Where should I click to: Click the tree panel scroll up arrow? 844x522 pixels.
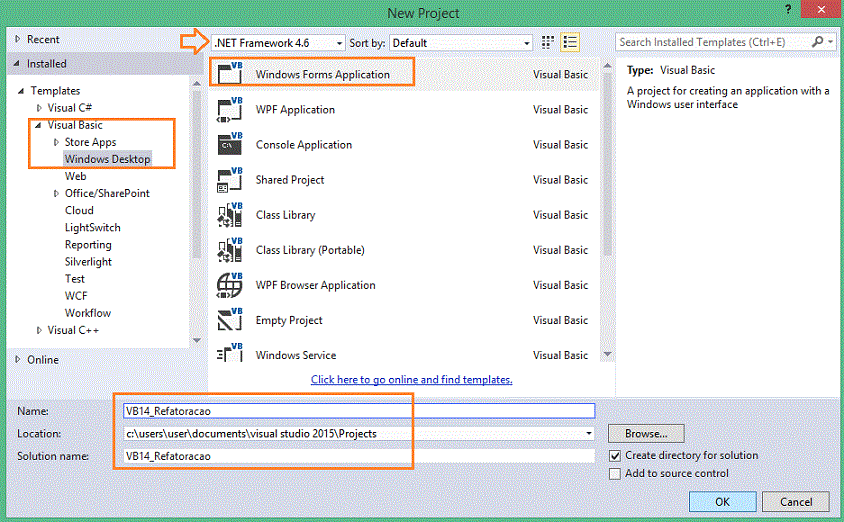coord(196,83)
